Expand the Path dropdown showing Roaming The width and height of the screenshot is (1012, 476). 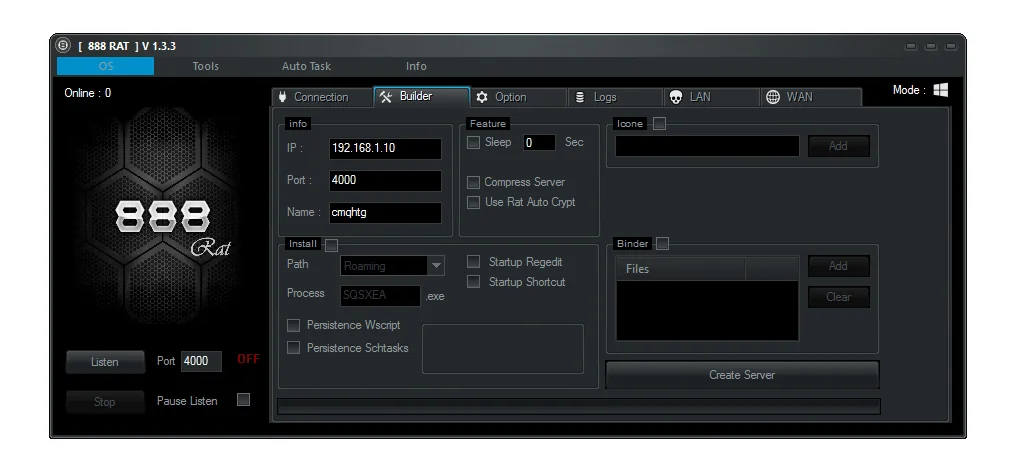[x=436, y=266]
